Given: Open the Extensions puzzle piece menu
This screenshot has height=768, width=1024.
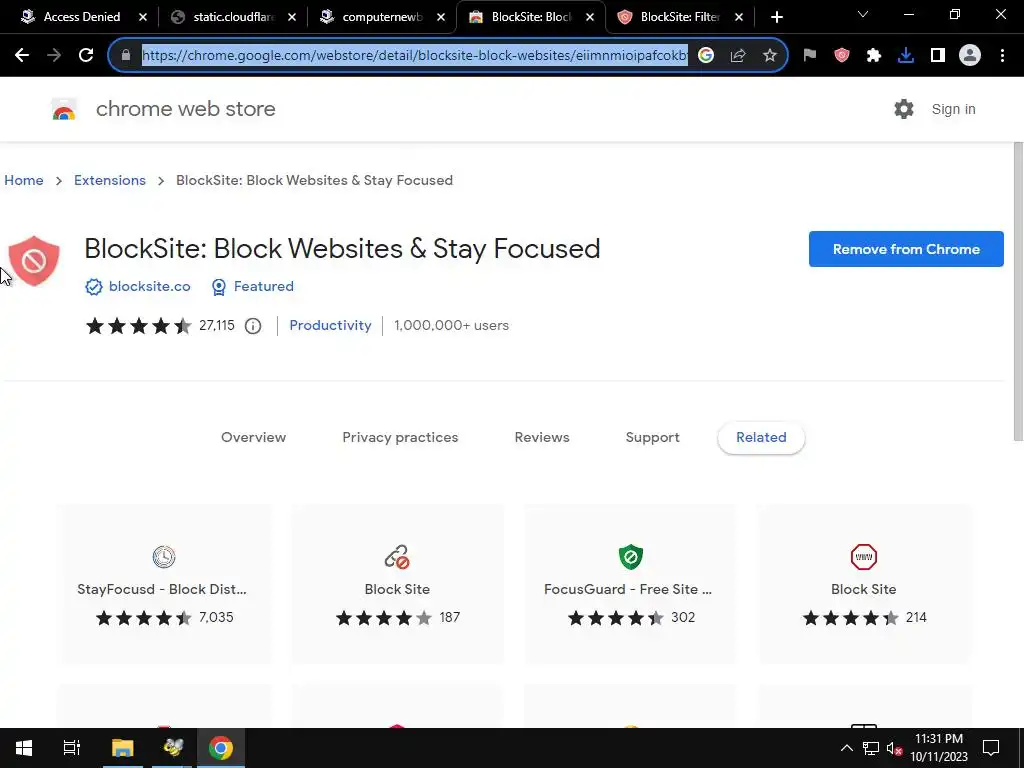Looking at the screenshot, I should (x=874, y=56).
